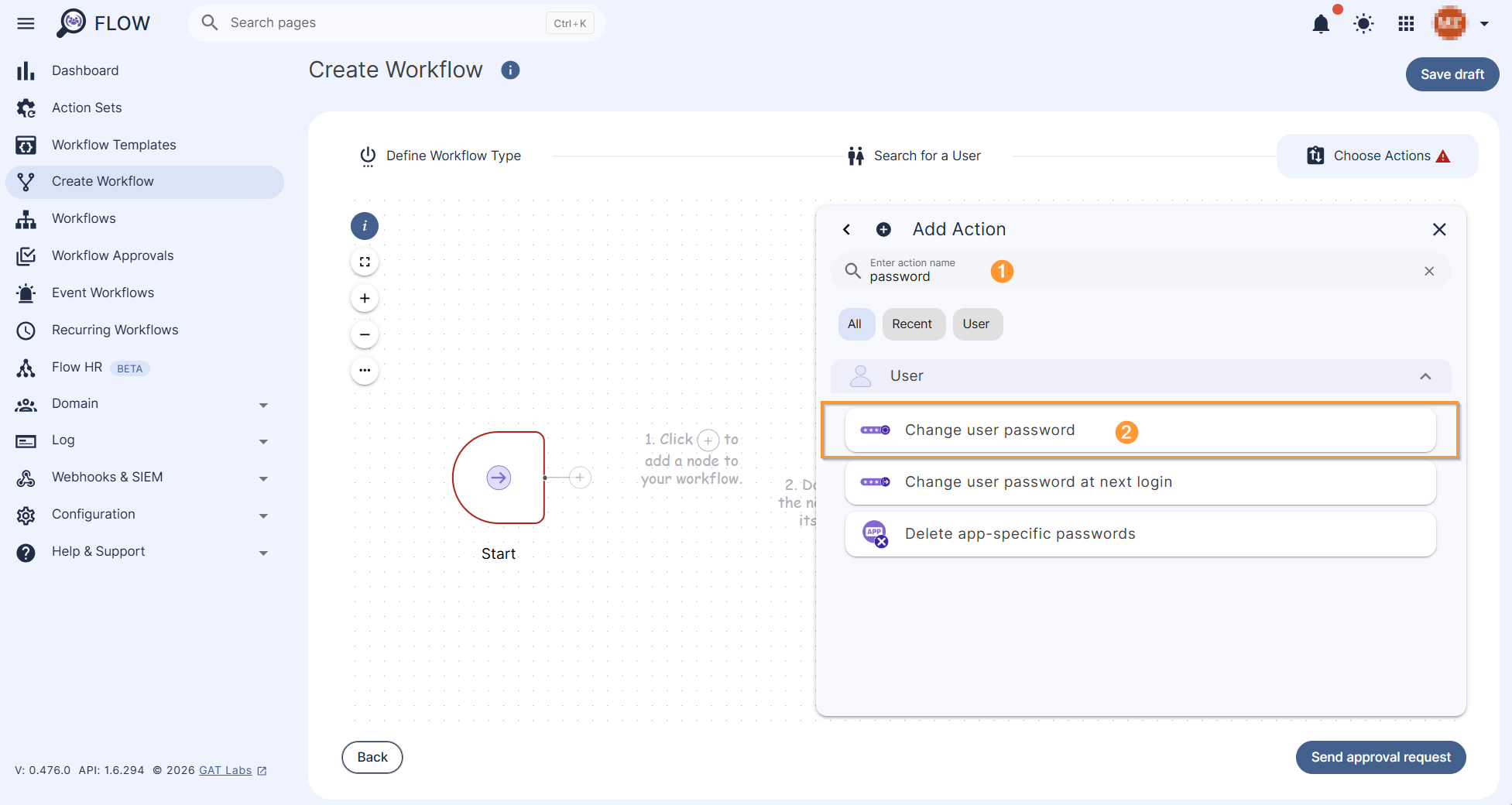
Task: Expand the Log submenu arrow
Action: point(263,441)
